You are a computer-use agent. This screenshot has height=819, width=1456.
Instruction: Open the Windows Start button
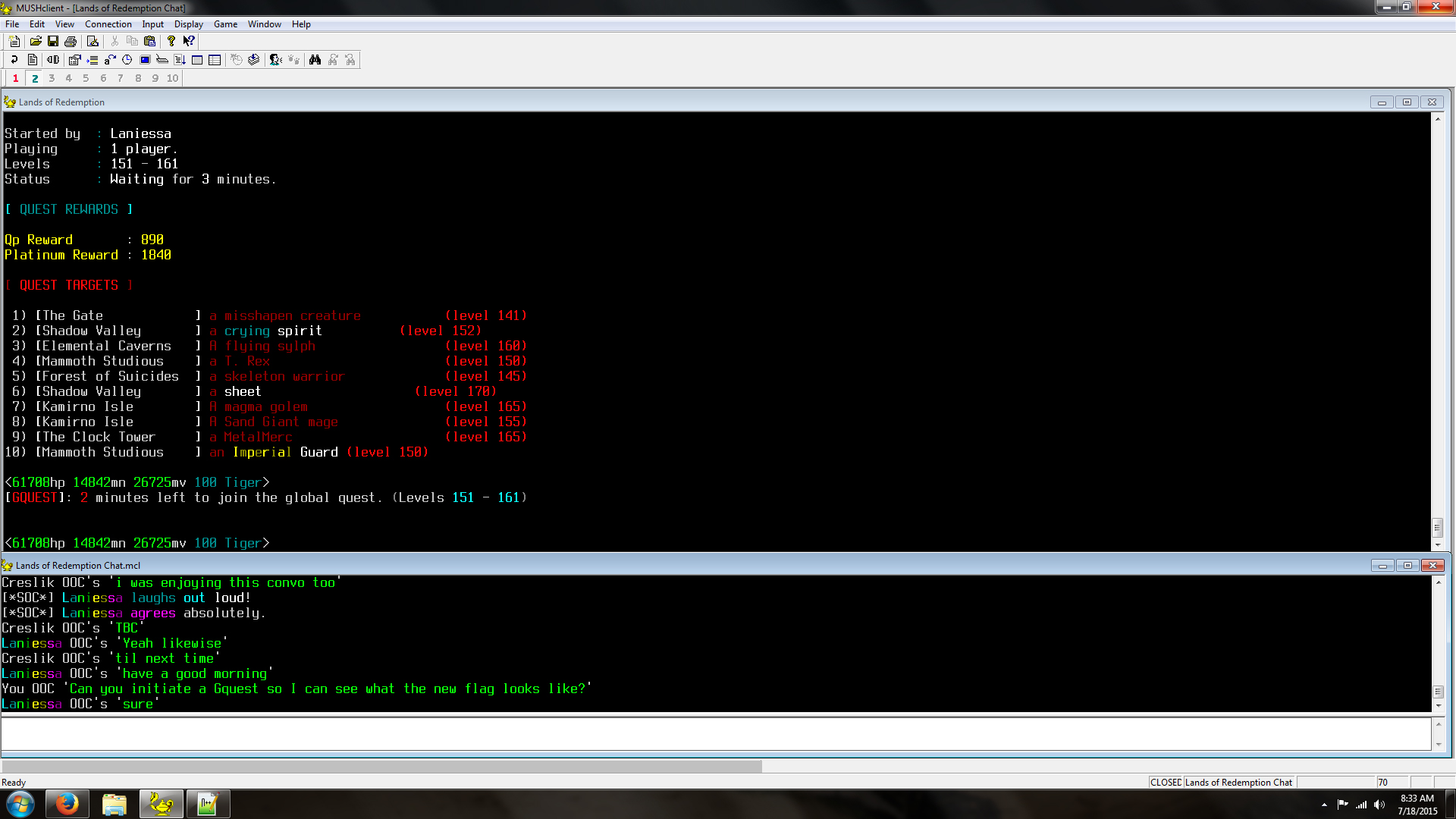[x=20, y=804]
